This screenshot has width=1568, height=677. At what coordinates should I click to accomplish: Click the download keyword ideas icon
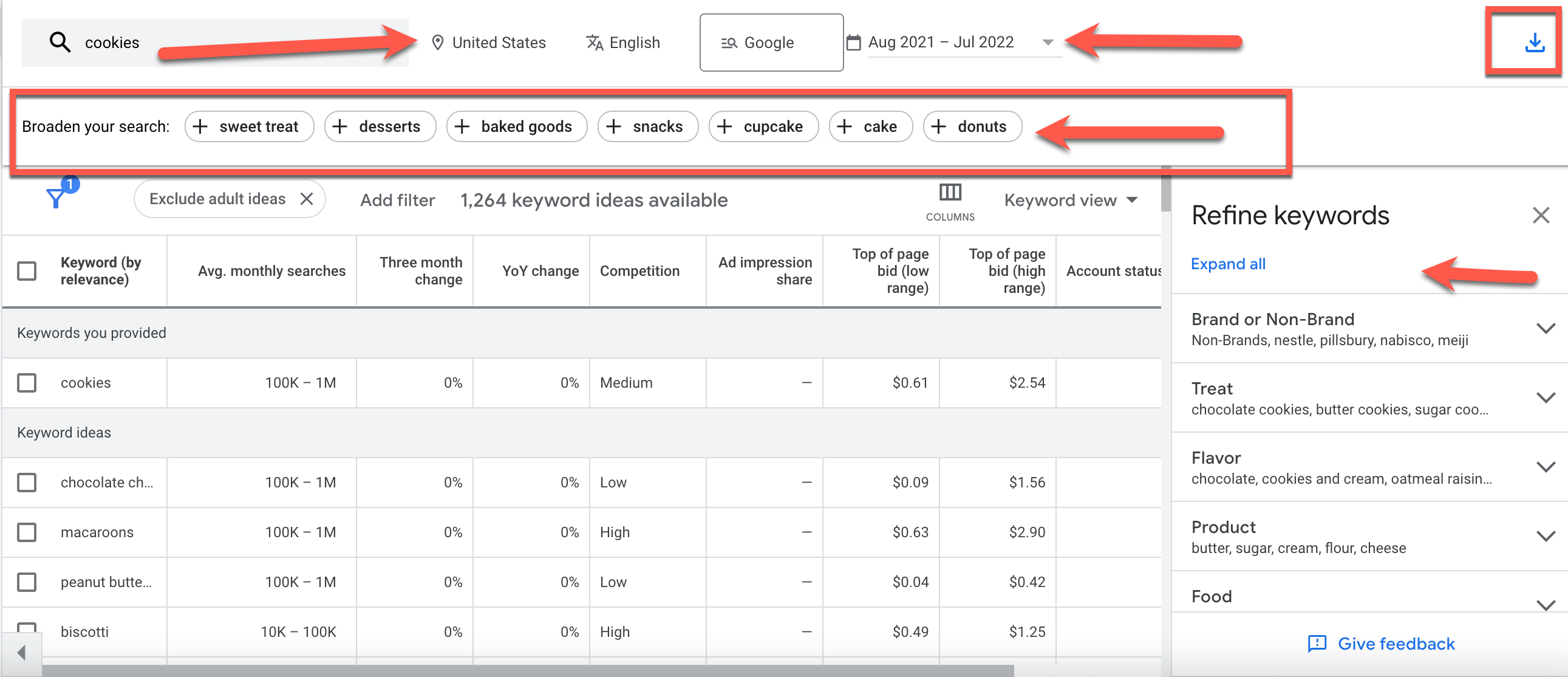(x=1534, y=43)
